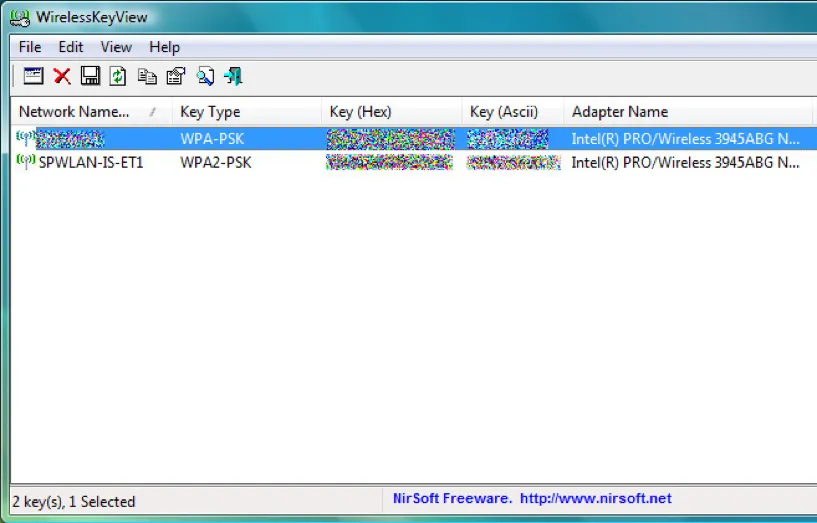Copy selected items using the copy icon
This screenshot has width=817, height=523.
147,76
